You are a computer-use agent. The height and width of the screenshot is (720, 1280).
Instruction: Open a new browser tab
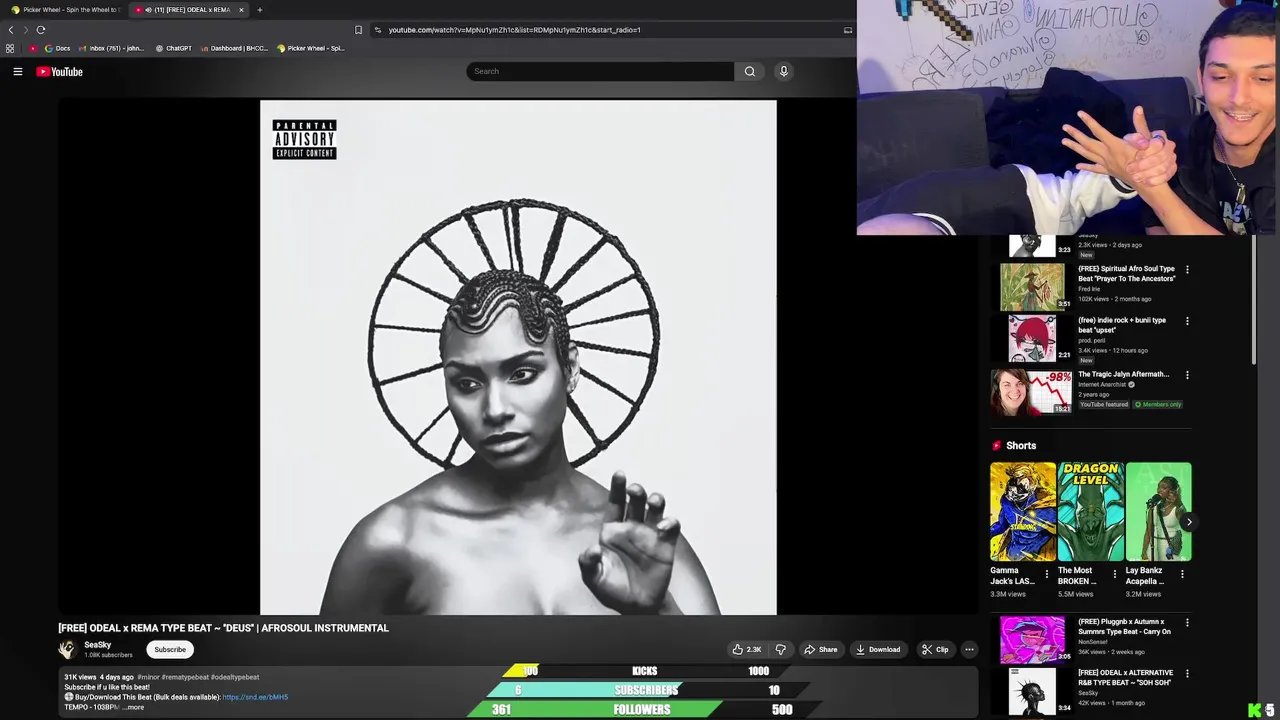(x=259, y=10)
